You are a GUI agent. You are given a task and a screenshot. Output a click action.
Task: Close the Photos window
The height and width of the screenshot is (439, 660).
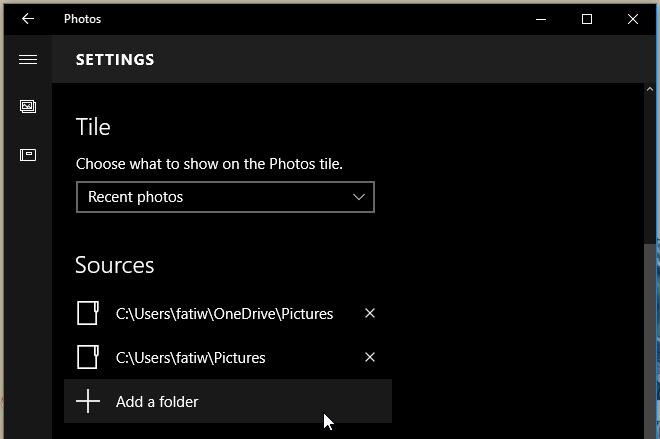(633, 19)
